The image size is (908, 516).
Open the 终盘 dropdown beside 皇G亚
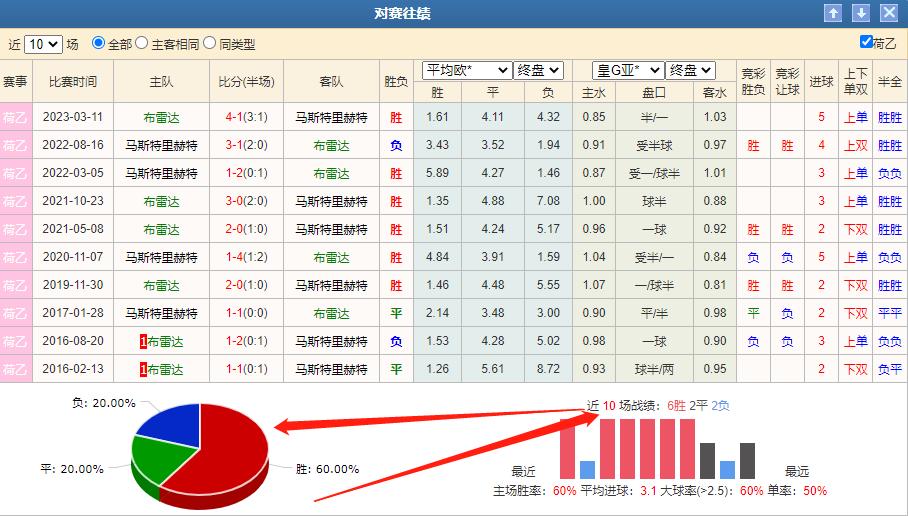690,71
